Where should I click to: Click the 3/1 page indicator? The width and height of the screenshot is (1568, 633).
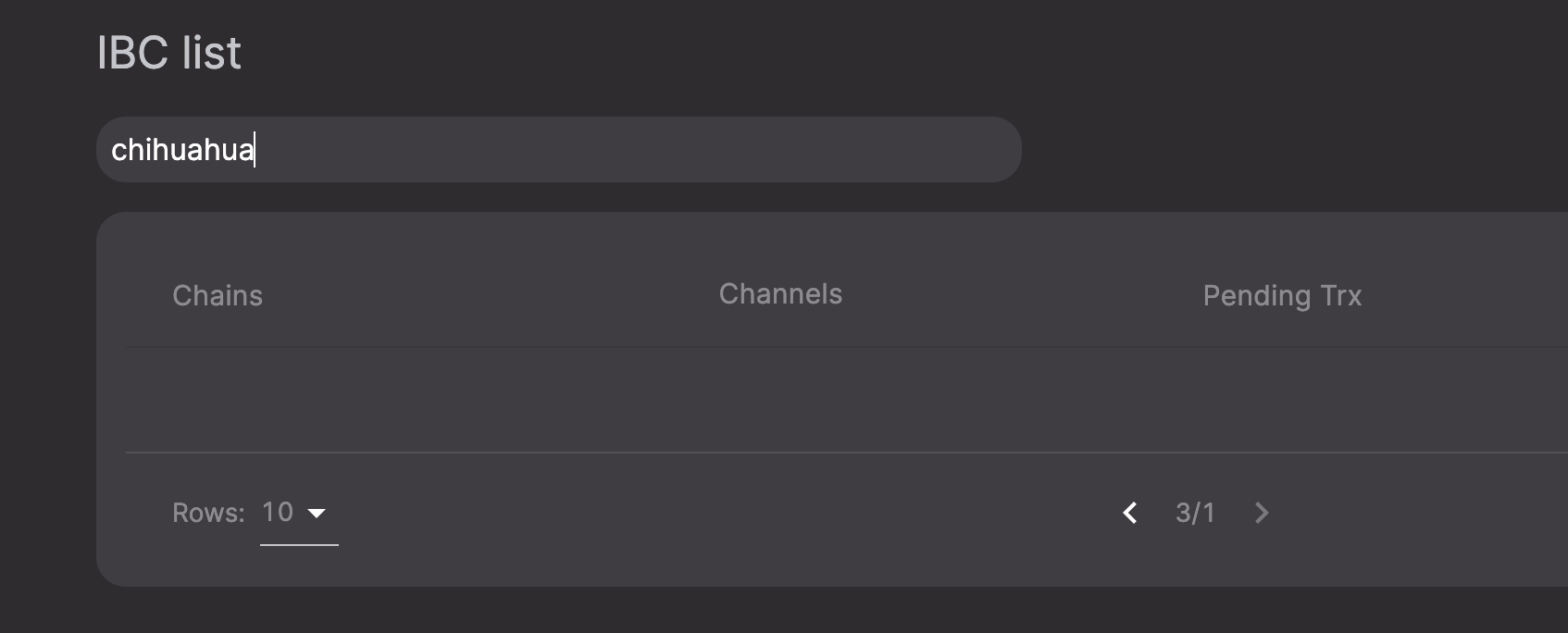tap(1196, 513)
